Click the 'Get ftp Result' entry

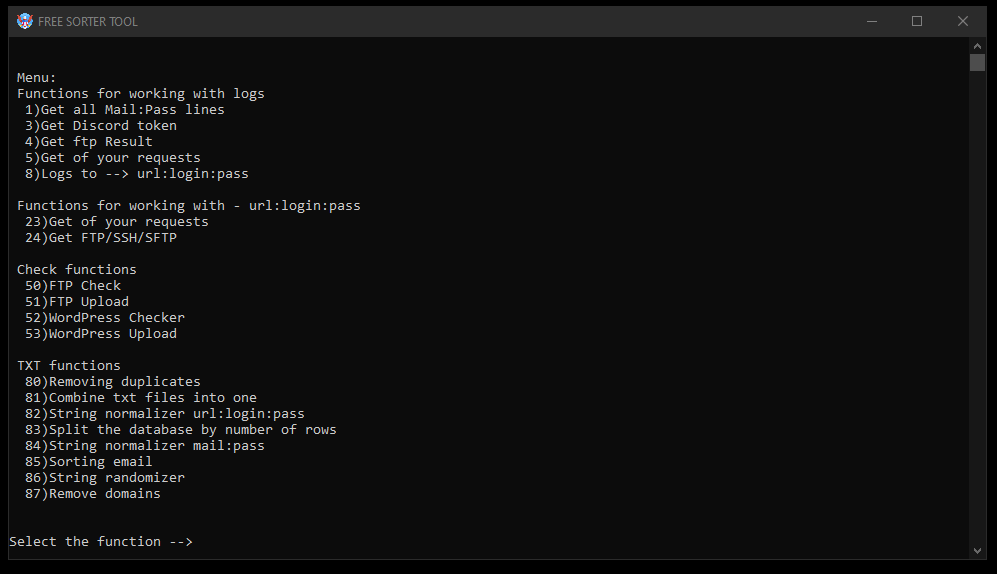pos(88,142)
